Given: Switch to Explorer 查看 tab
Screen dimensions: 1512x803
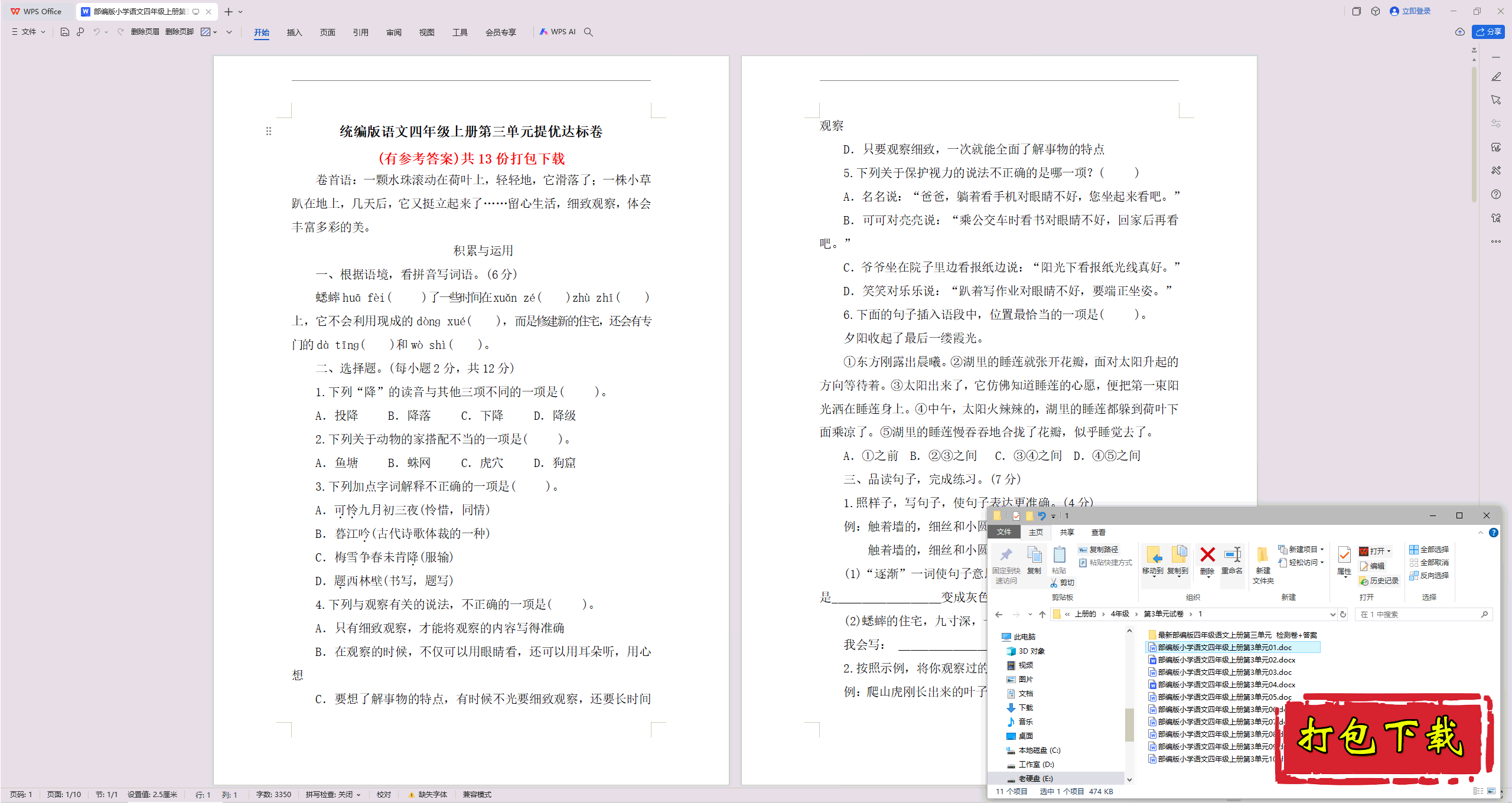Looking at the screenshot, I should click(1098, 533).
